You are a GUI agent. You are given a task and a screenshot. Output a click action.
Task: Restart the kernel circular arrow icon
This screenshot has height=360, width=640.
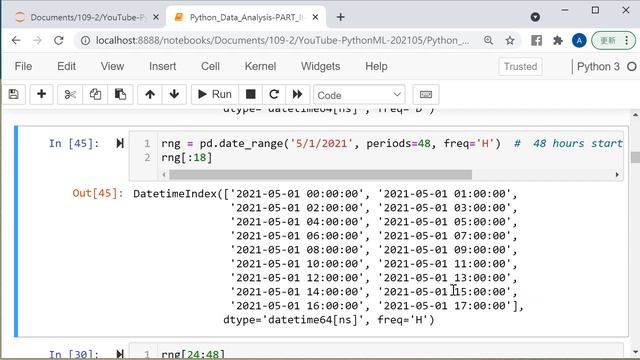tap(274, 94)
